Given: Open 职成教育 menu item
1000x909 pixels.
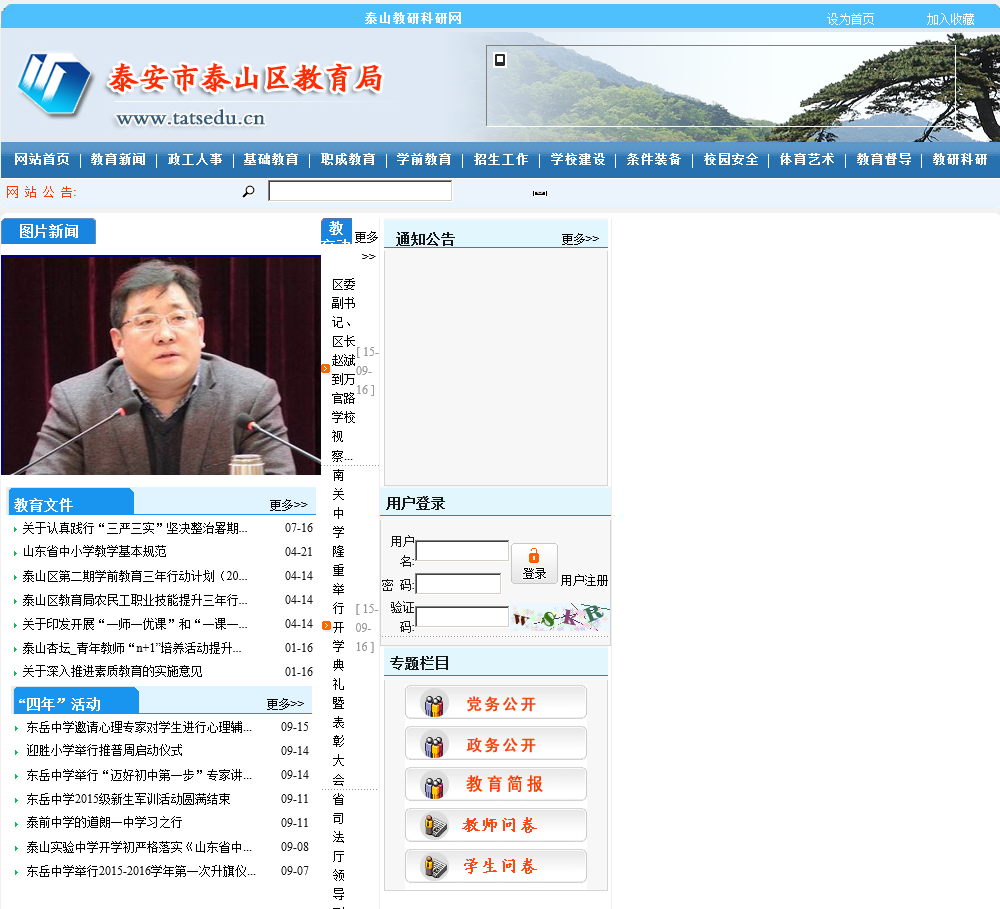Looking at the screenshot, I should (x=348, y=159).
